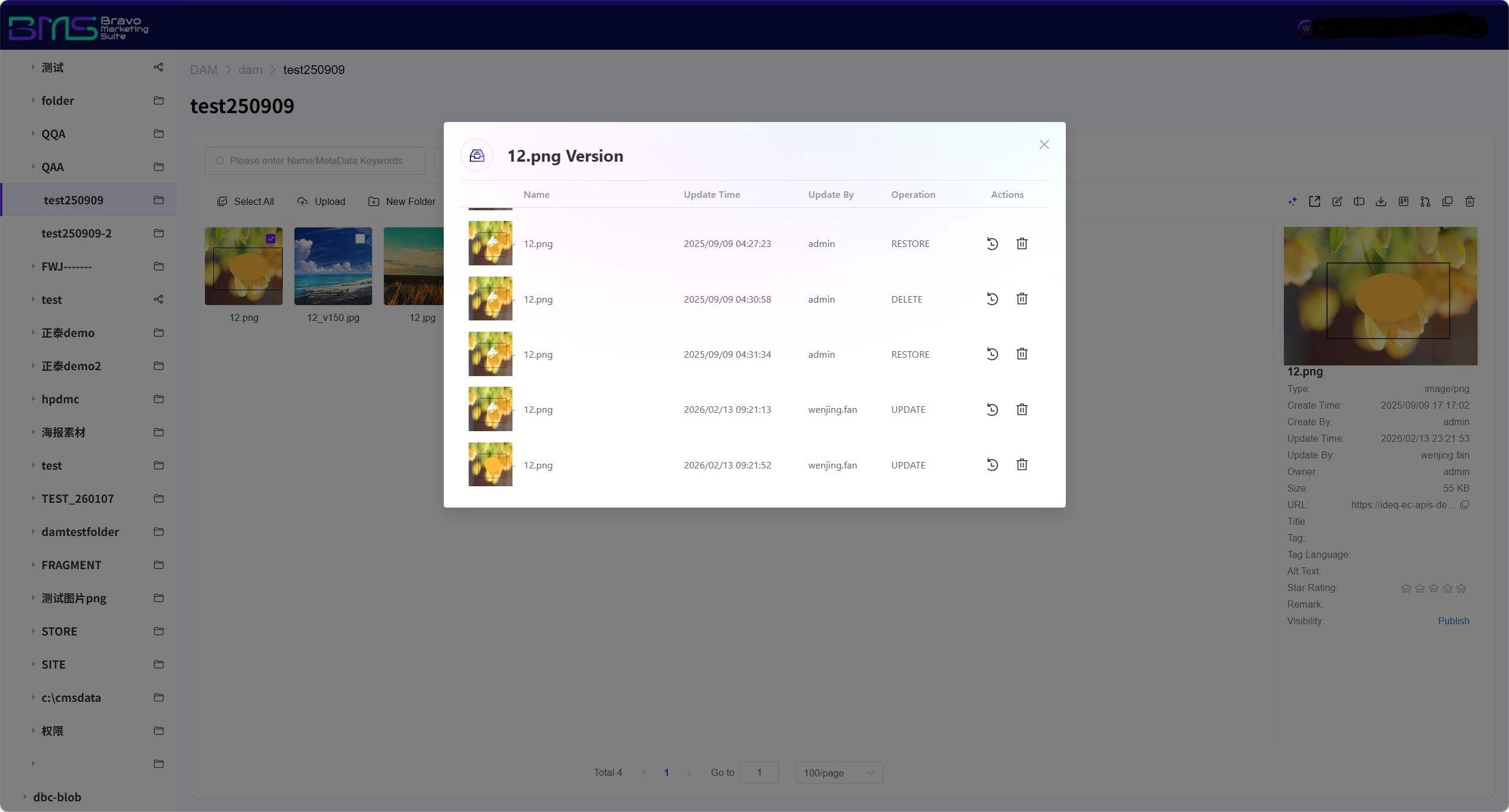Screen dimensions: 1509x812
Task: Open the 100/page size dropdown
Action: [839, 773]
